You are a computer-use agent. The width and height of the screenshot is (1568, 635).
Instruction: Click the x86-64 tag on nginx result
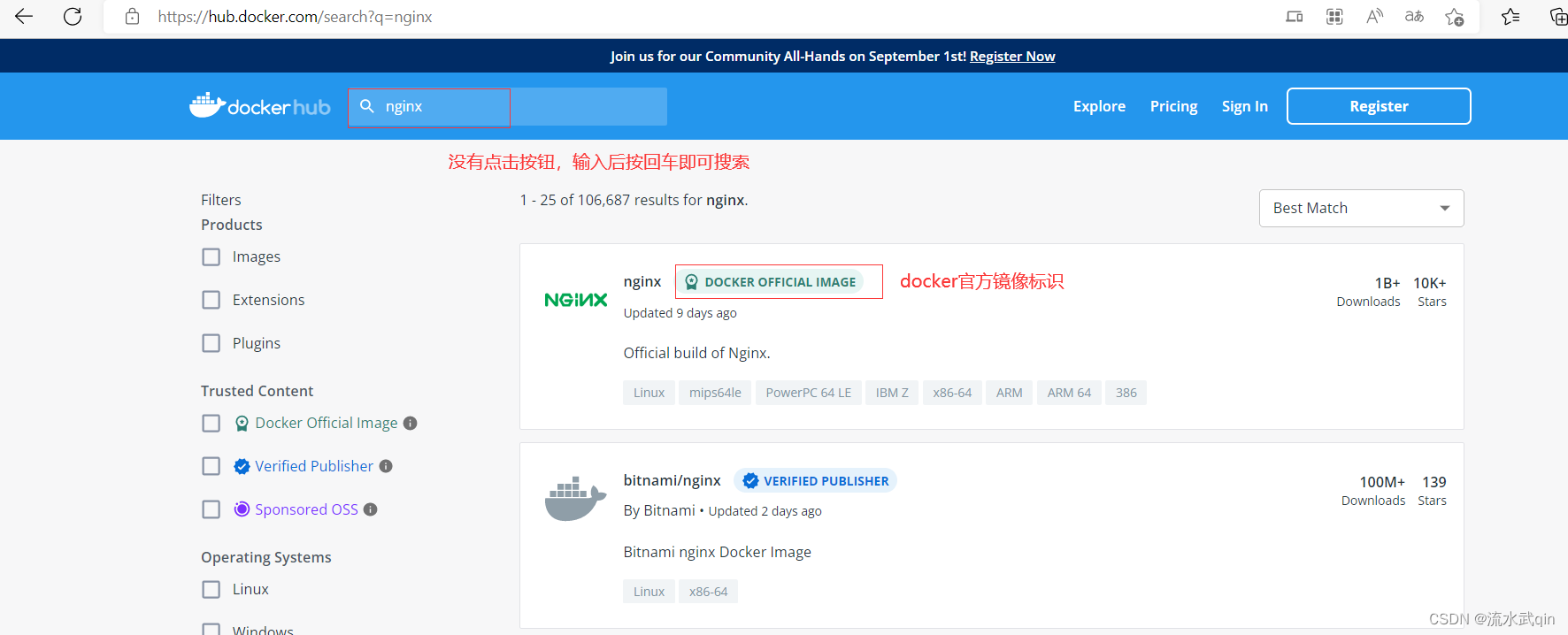pyautogui.click(x=952, y=393)
